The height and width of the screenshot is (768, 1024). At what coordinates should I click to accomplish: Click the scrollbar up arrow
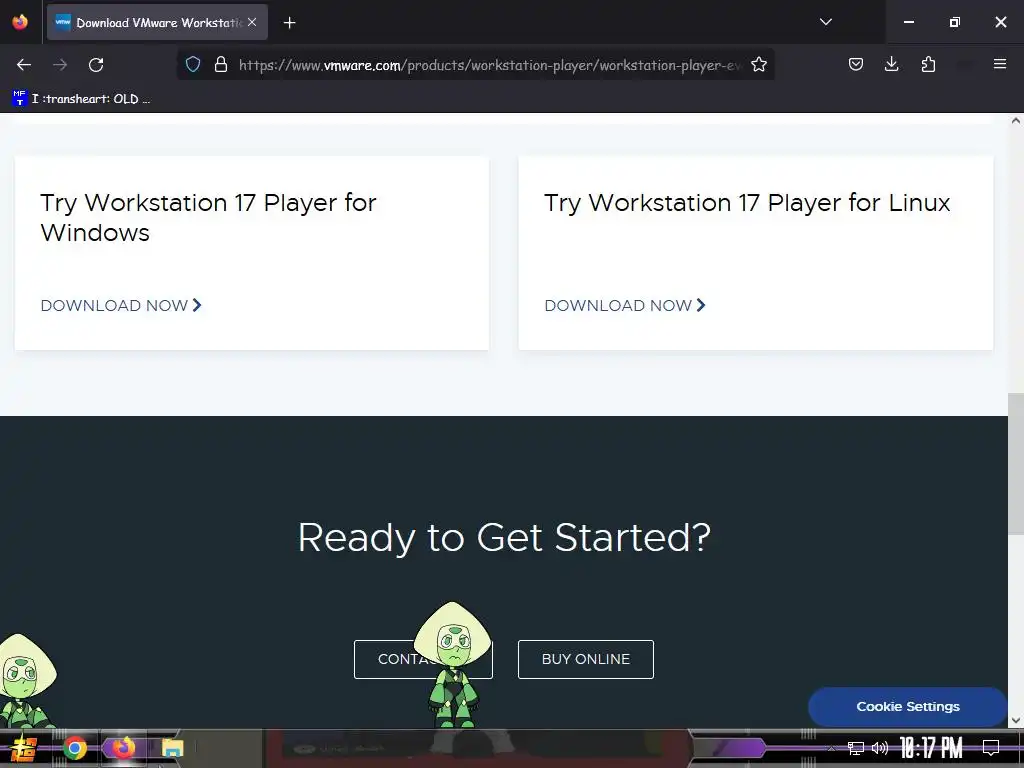[1016, 121]
